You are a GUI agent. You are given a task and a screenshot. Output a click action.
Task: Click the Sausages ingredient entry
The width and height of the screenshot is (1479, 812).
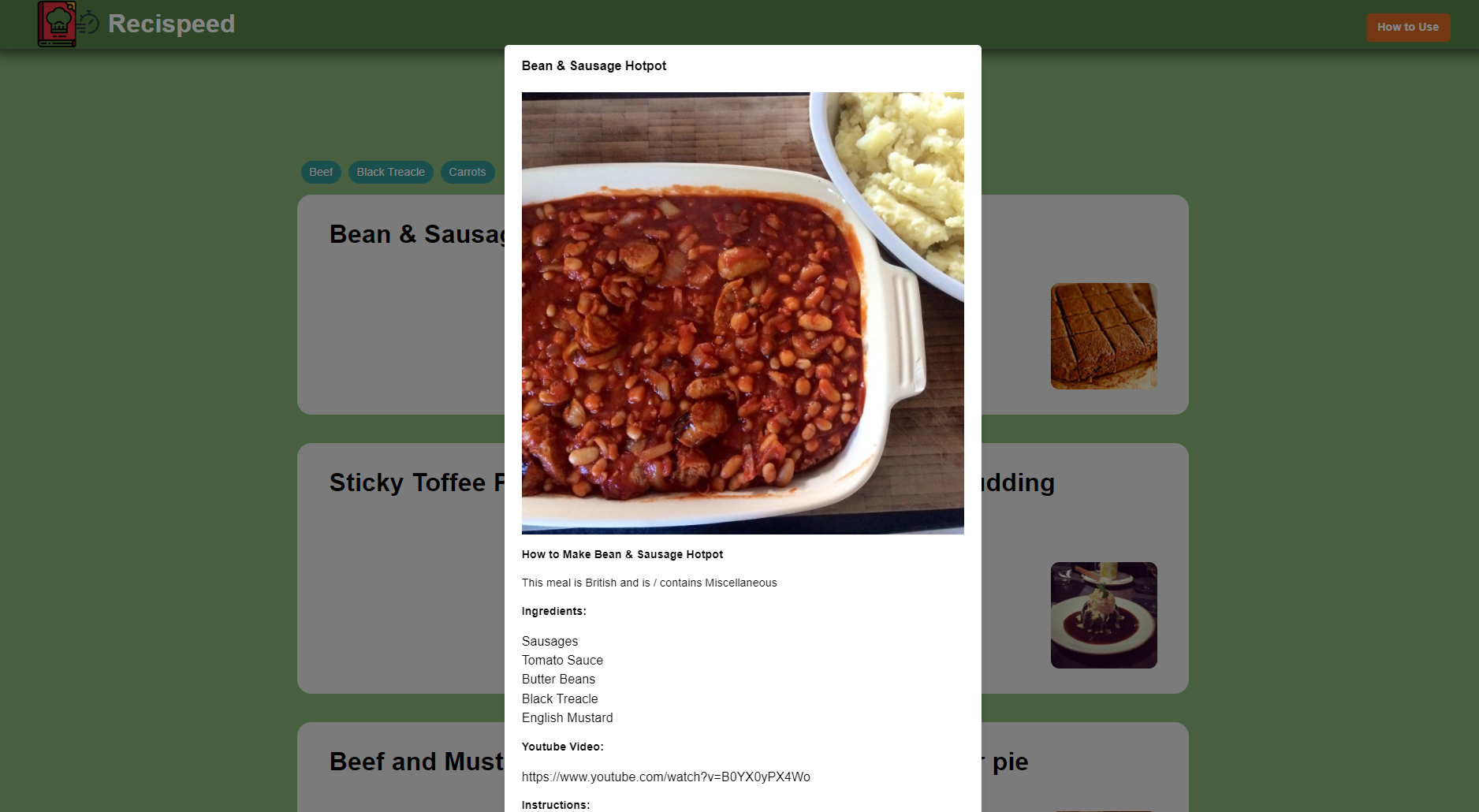point(550,641)
